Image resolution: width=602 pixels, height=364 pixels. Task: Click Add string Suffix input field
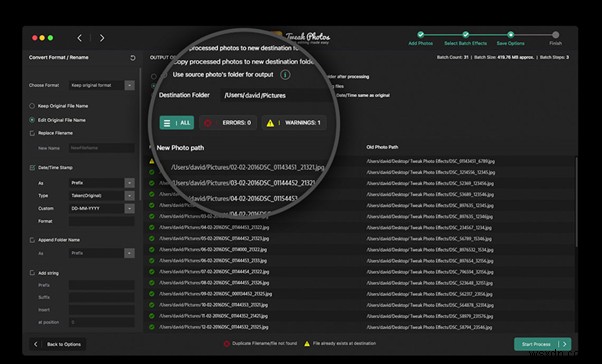pyautogui.click(x=102, y=297)
